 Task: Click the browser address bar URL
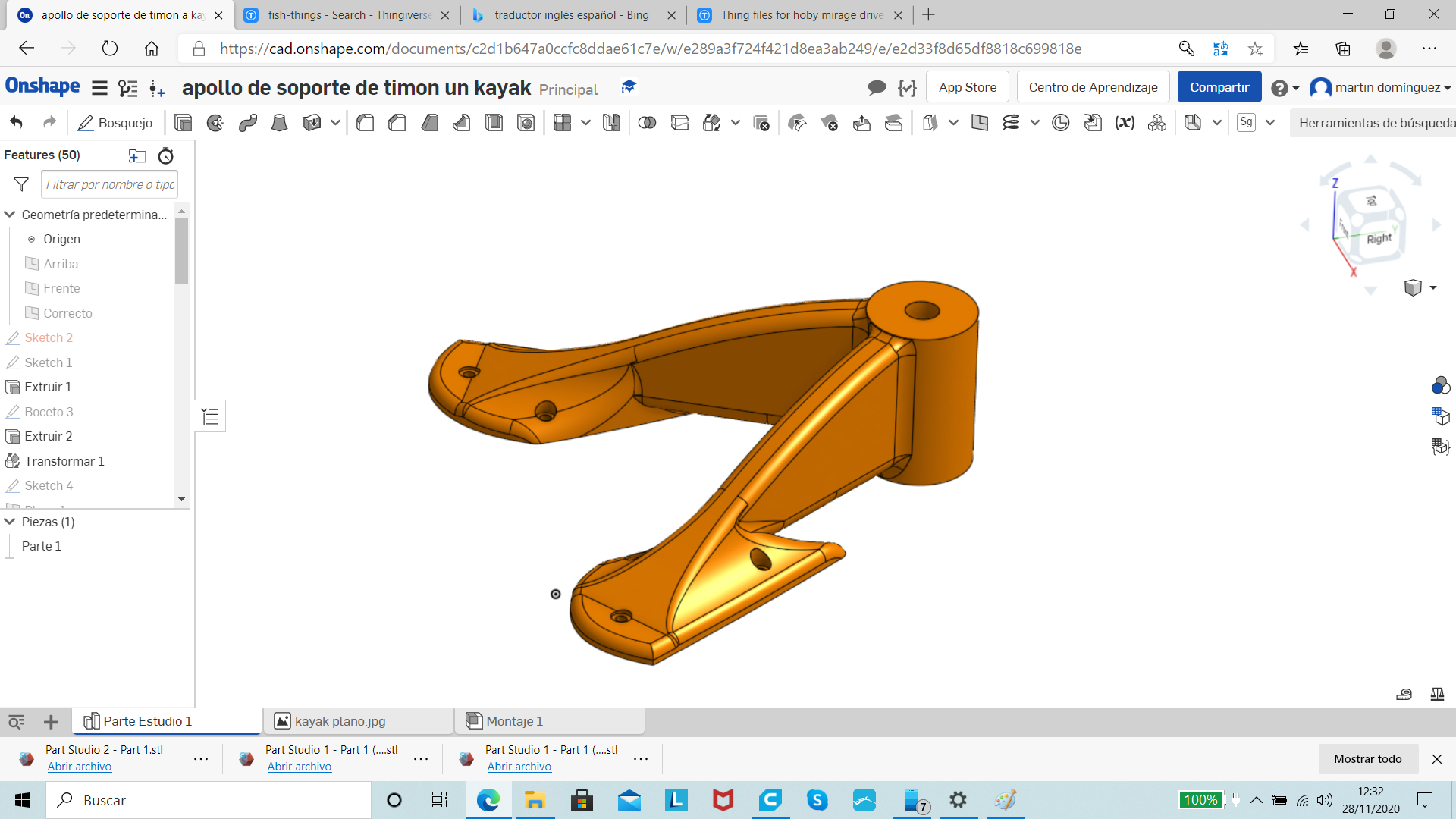coord(651,49)
